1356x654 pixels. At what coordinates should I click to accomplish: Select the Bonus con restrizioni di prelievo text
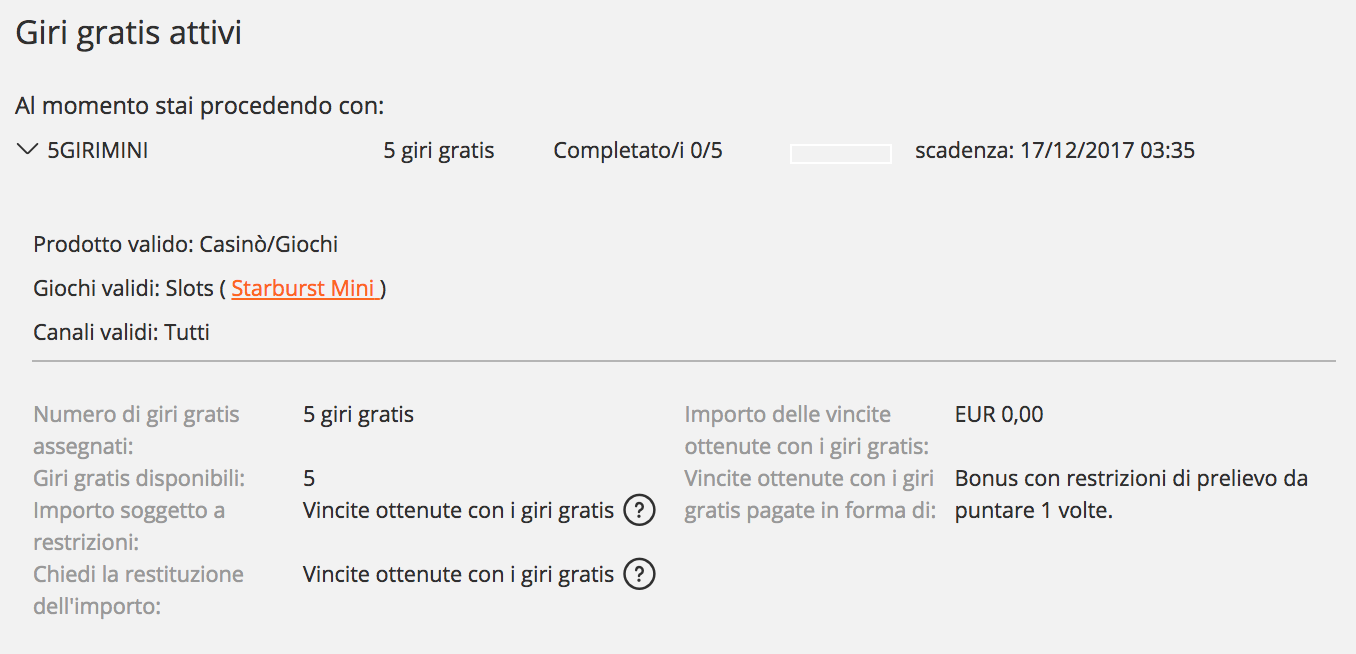point(1132,494)
